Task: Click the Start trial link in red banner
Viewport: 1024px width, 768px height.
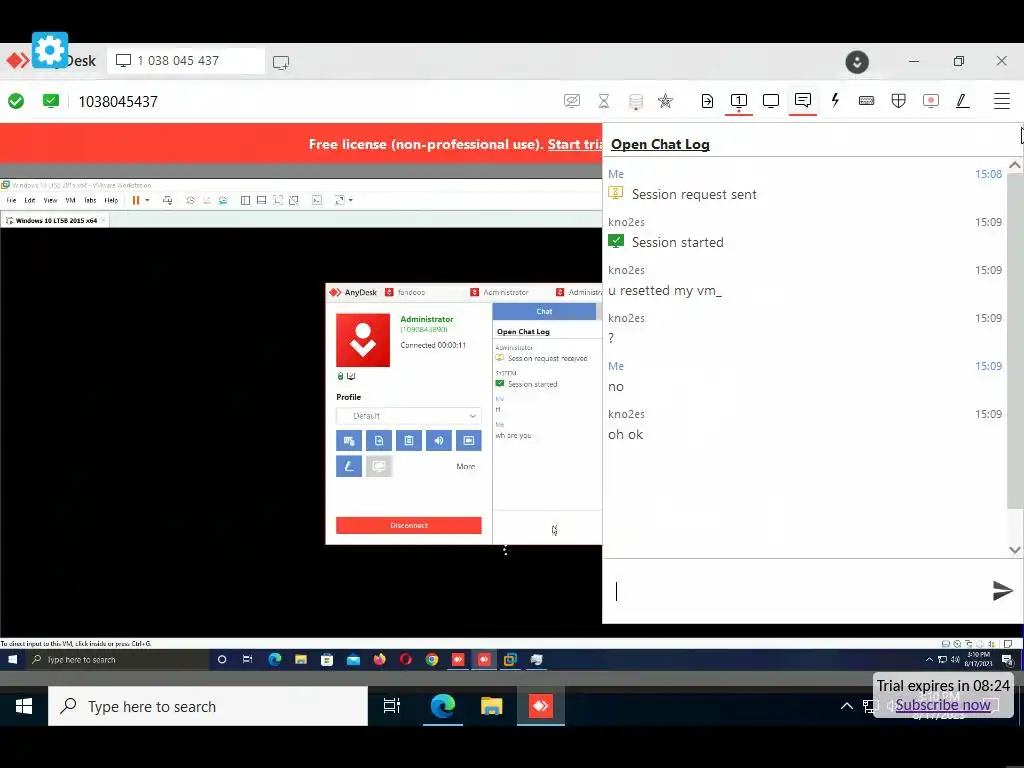Action: [575, 144]
